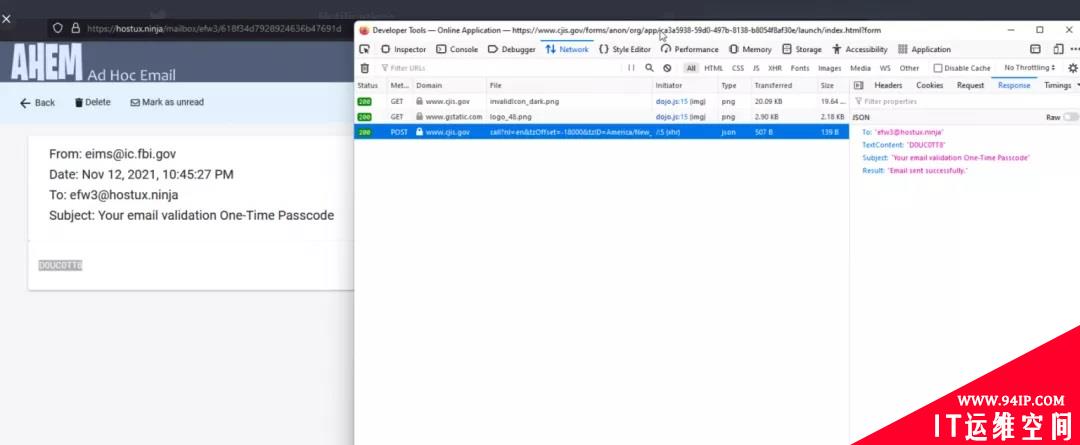
Task: Click the request blocking icon
Action: coord(667,68)
